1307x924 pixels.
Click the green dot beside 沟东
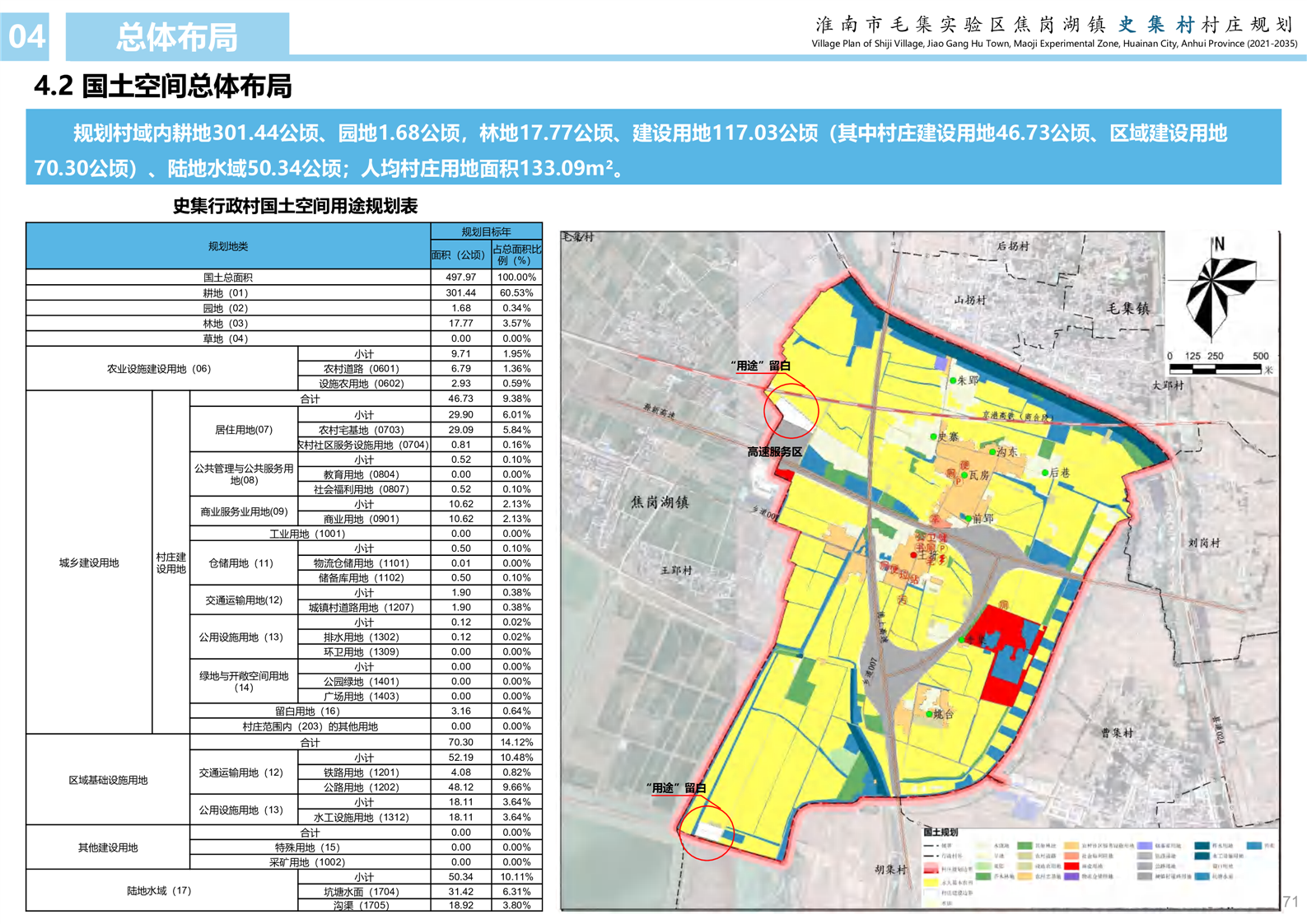[x=992, y=452]
